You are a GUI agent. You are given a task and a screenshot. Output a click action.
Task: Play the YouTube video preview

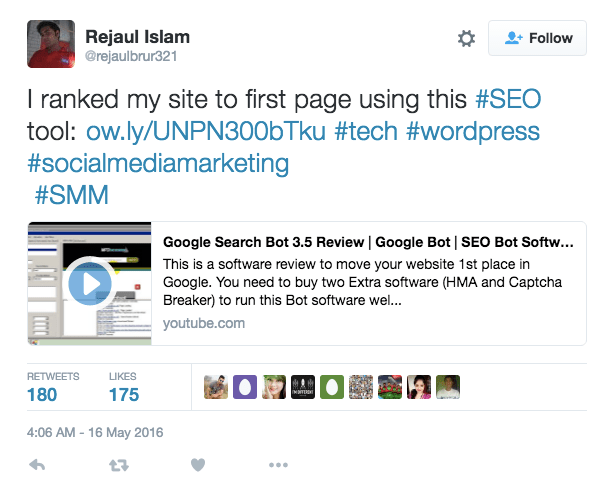[90, 283]
